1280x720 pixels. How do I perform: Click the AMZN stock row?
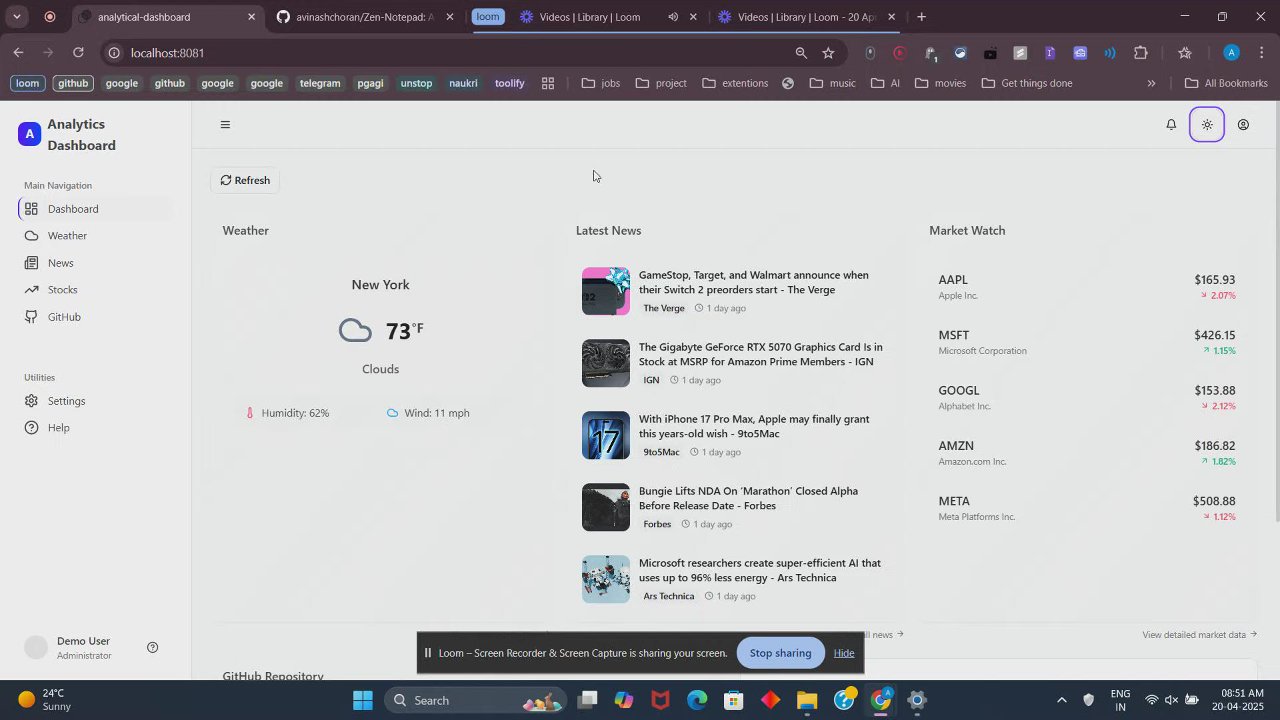pyautogui.click(x=1087, y=453)
